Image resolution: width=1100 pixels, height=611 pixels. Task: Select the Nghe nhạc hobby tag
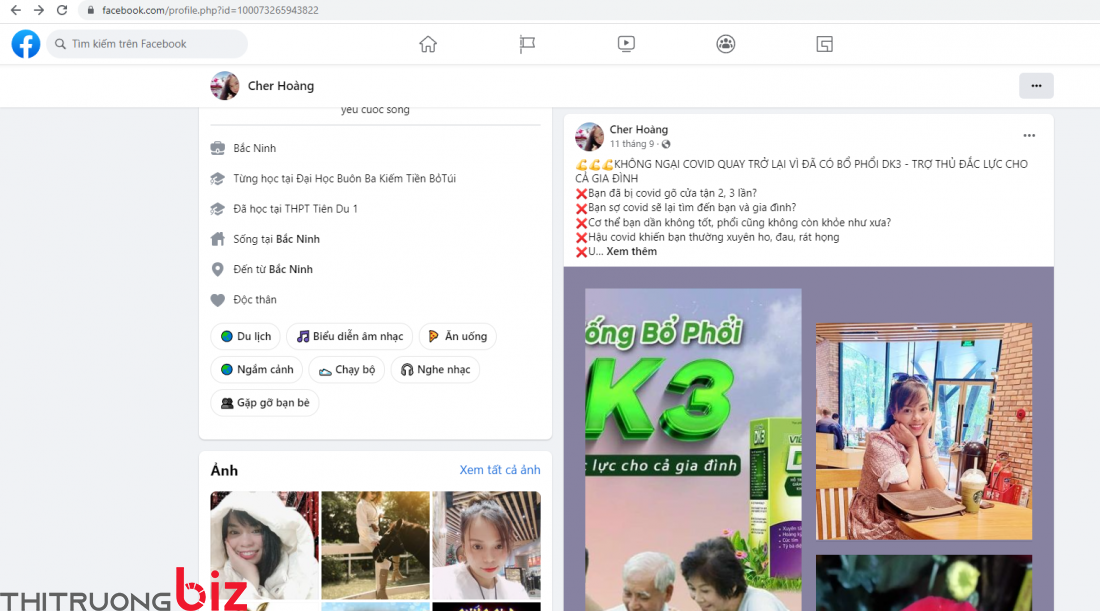pos(435,370)
